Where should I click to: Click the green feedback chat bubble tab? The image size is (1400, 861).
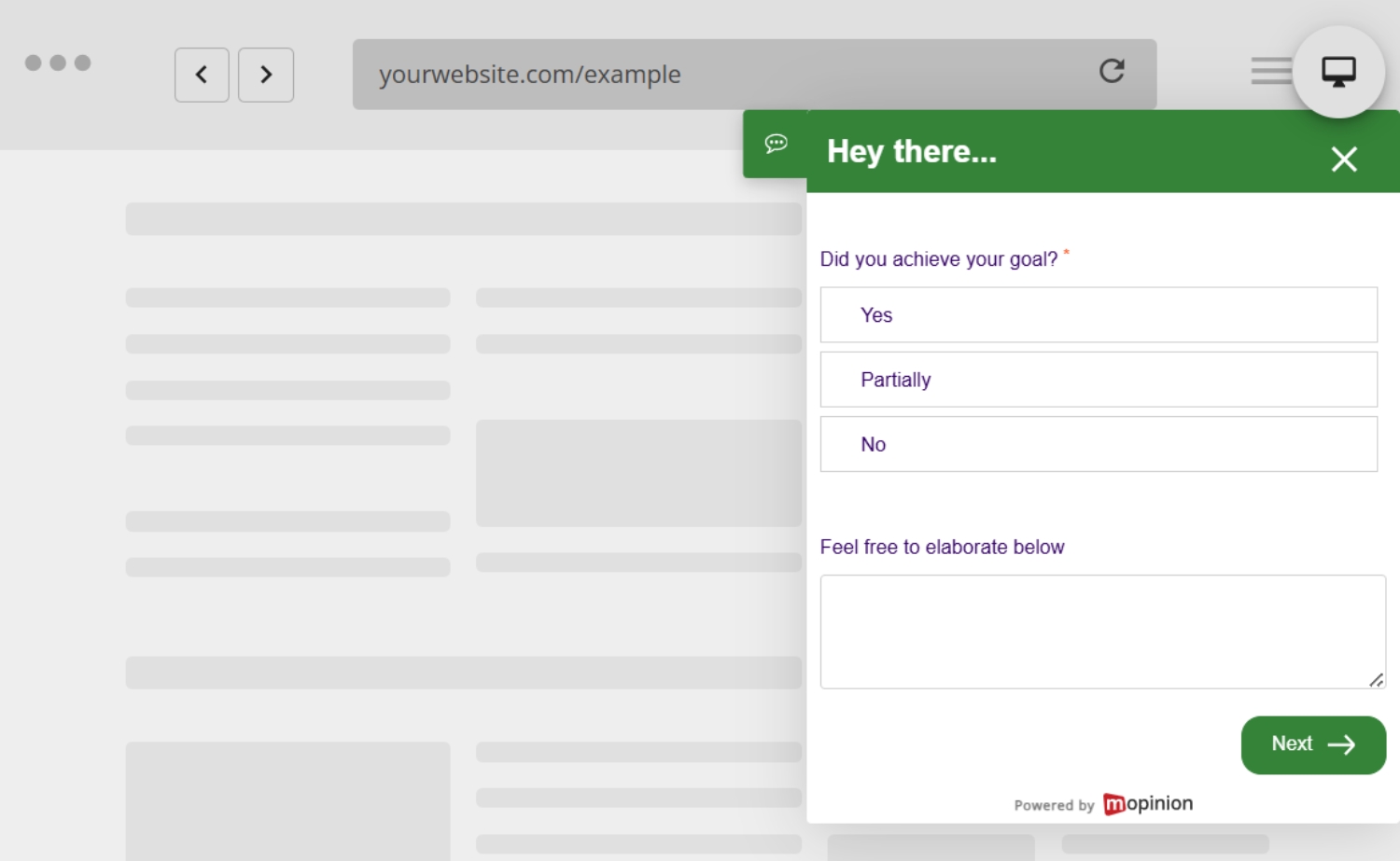point(776,144)
